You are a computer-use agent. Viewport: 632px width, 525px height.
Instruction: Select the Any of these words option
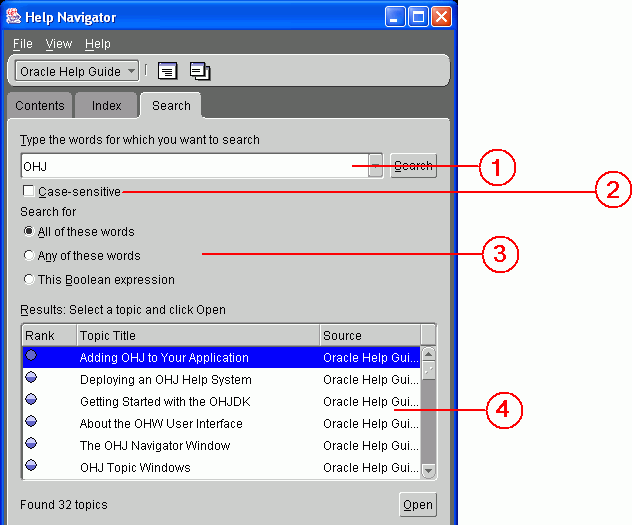29,255
